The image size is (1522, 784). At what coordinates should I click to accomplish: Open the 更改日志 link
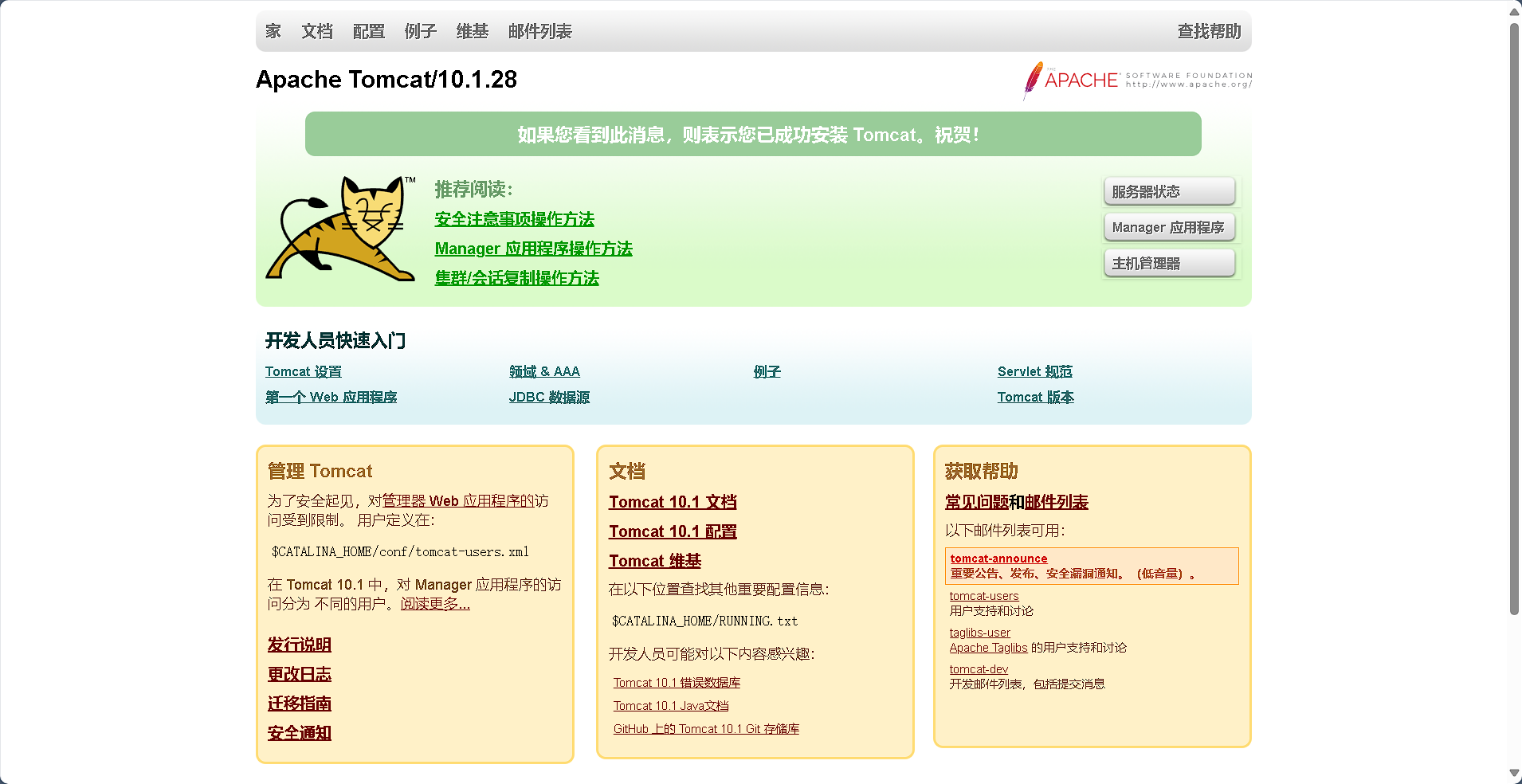point(299,674)
